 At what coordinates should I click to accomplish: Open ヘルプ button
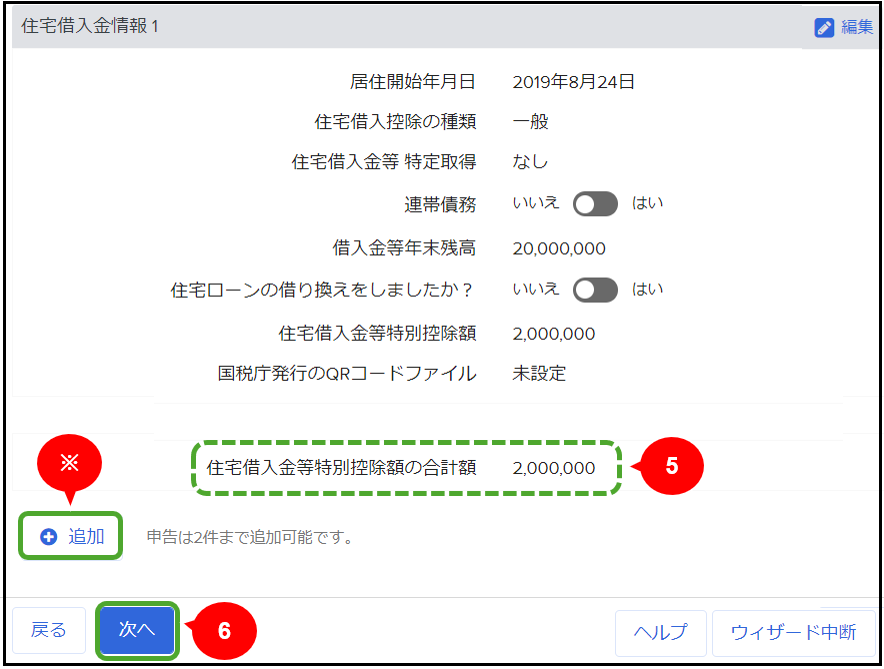click(661, 633)
